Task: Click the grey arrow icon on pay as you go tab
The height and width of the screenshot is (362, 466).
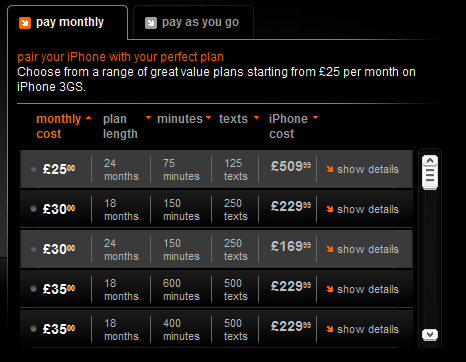Action: [151, 23]
